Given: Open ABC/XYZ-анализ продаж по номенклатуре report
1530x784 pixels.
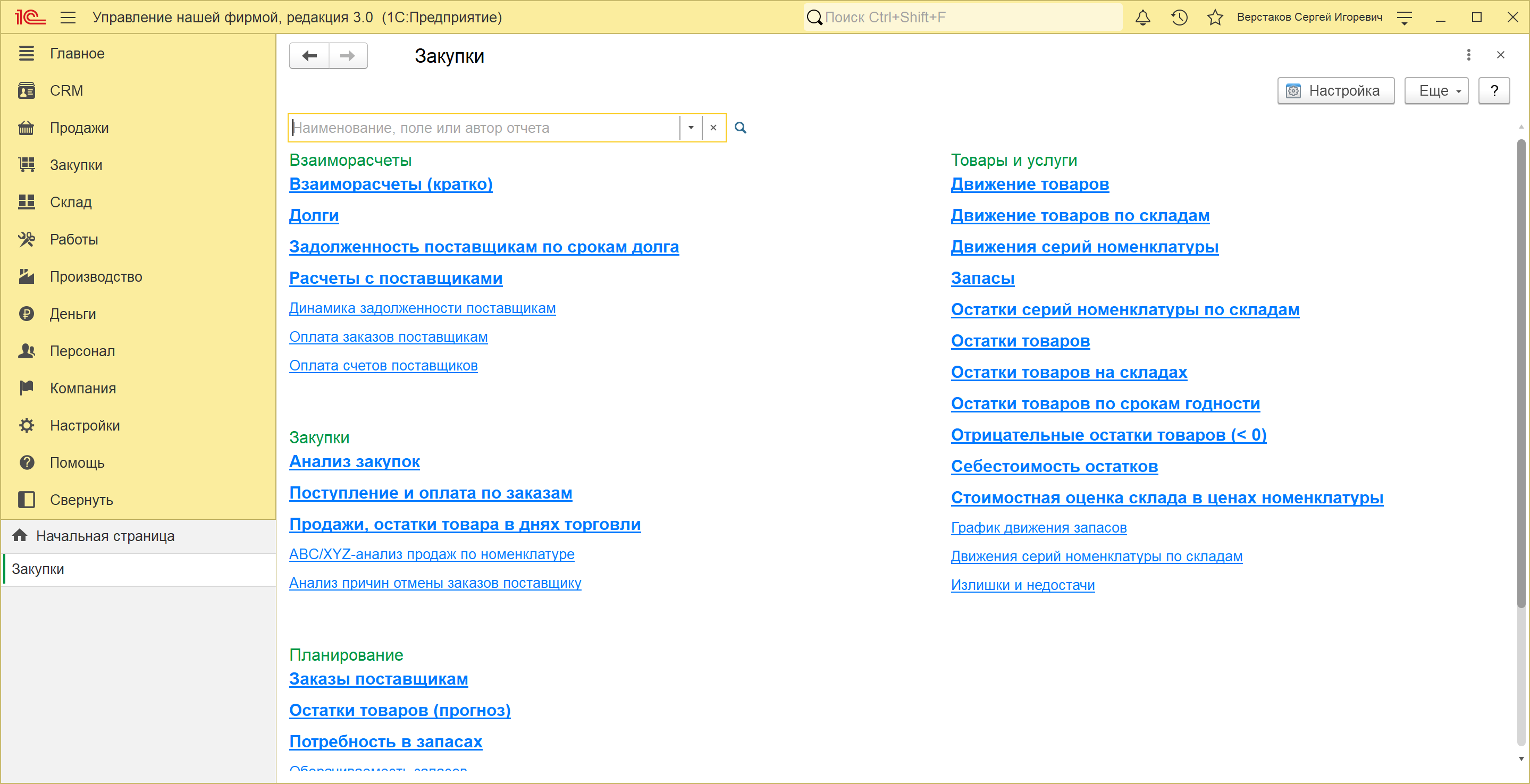Looking at the screenshot, I should [432, 554].
